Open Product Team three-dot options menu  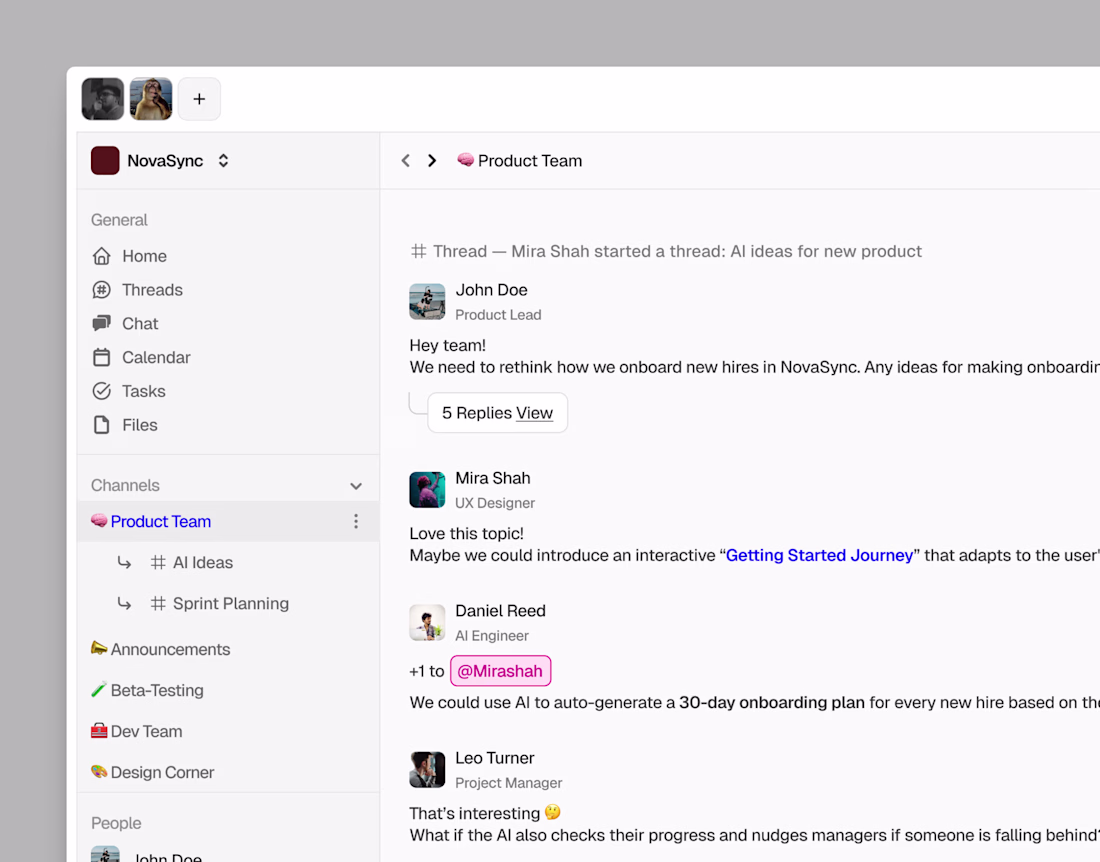coord(356,521)
